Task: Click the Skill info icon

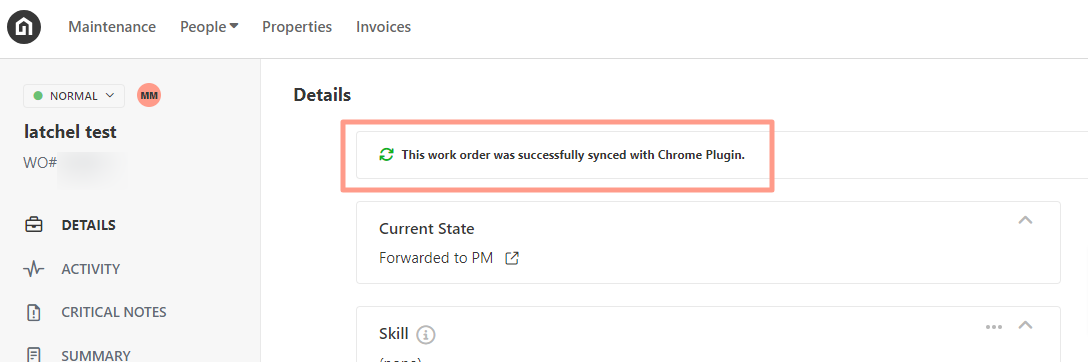Action: [x=425, y=335]
